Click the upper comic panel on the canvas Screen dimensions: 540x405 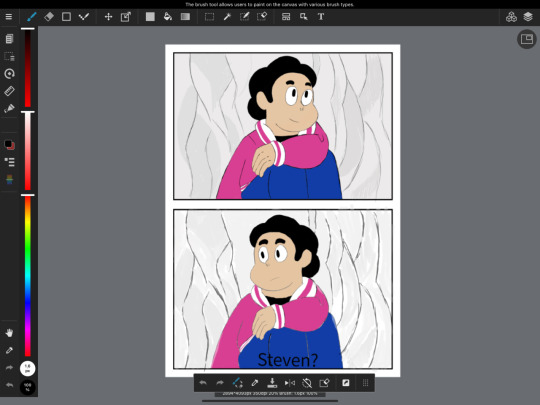click(283, 126)
